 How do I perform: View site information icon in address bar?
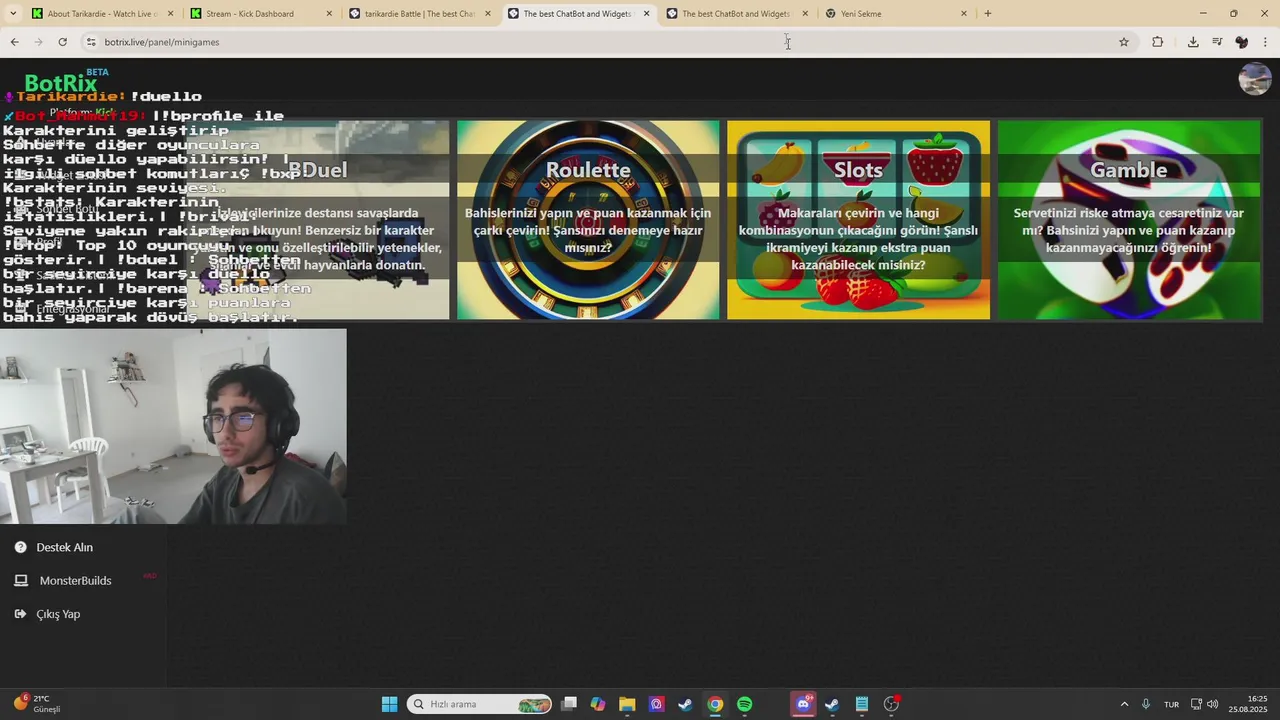91,42
